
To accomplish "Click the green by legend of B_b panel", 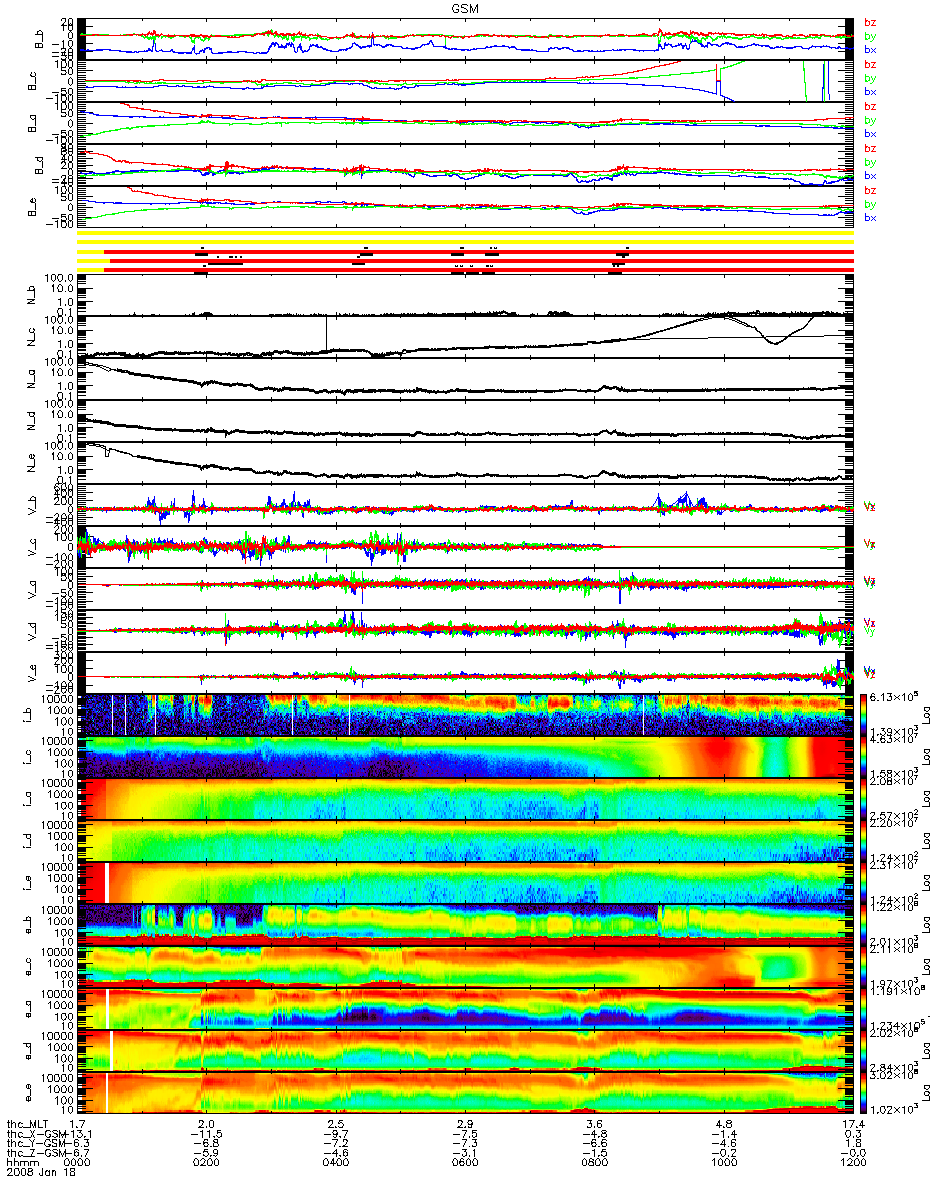I will 870,36.
